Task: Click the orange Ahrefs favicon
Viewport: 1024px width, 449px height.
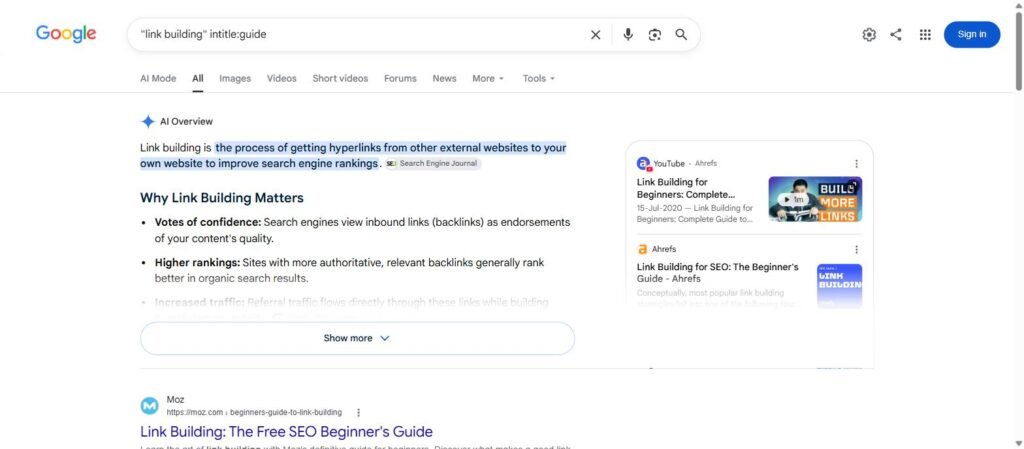Action: pos(643,249)
